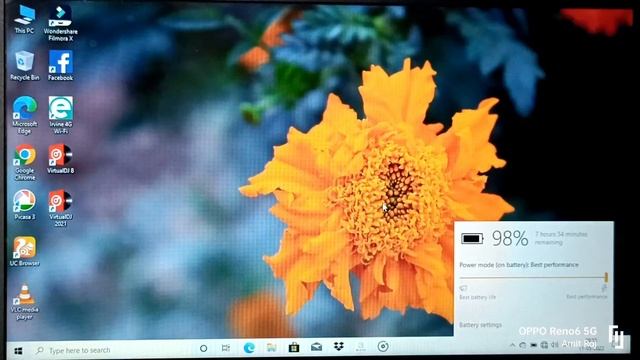Open the circular disc app in taskbar

pos(383,347)
